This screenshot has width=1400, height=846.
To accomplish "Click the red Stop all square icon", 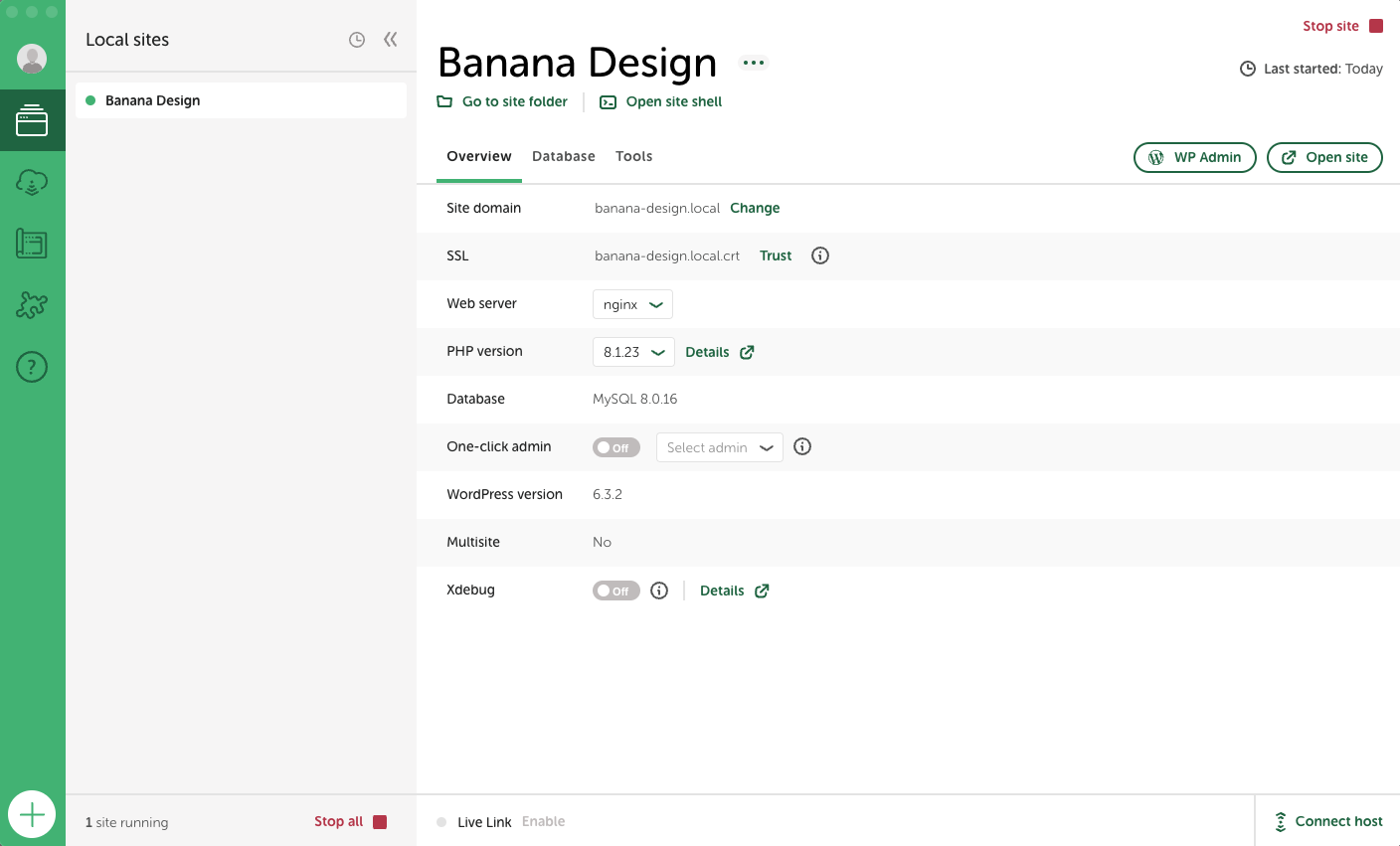I will 380,822.
